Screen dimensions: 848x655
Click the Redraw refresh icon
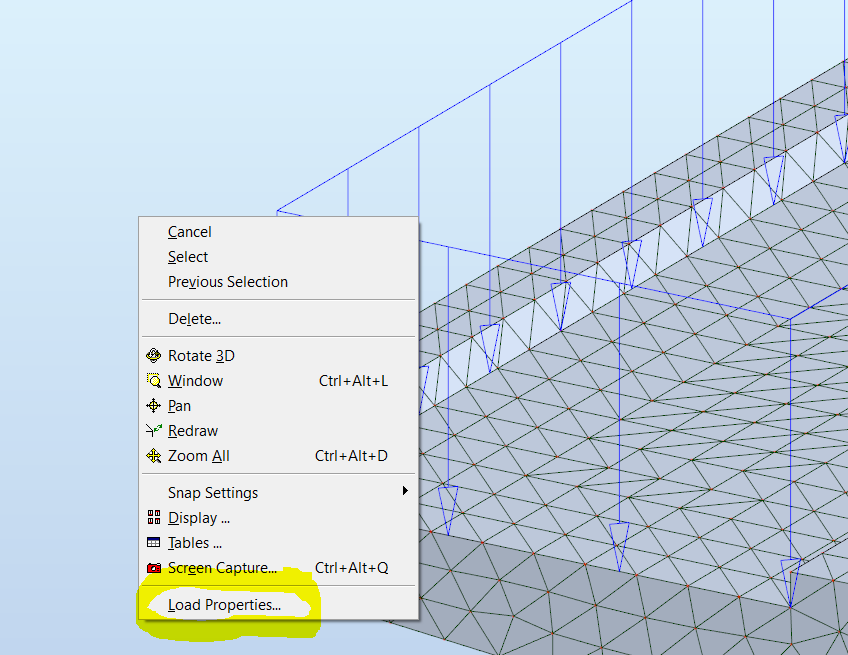(x=154, y=430)
